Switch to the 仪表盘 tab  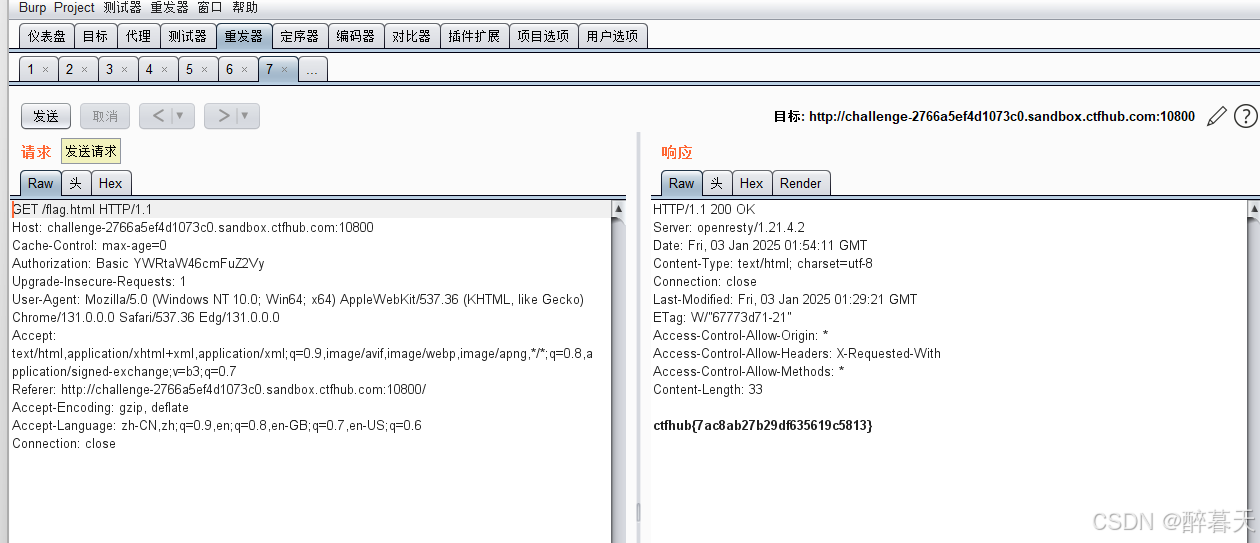coord(47,36)
